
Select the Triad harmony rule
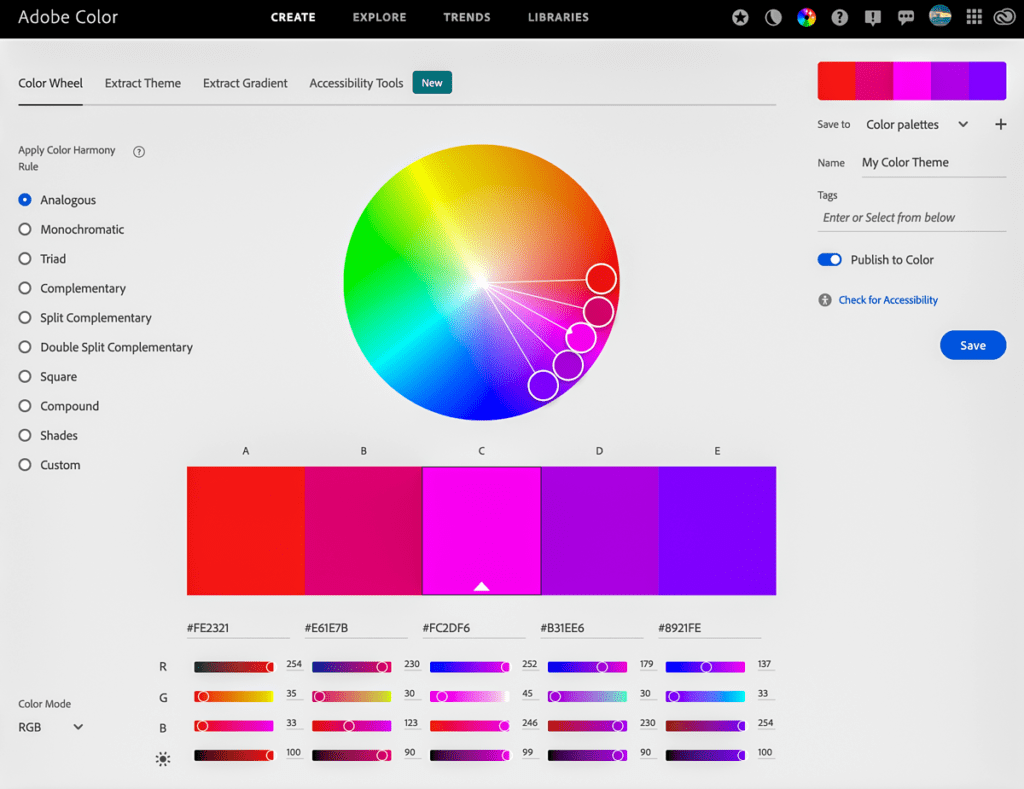(42, 259)
